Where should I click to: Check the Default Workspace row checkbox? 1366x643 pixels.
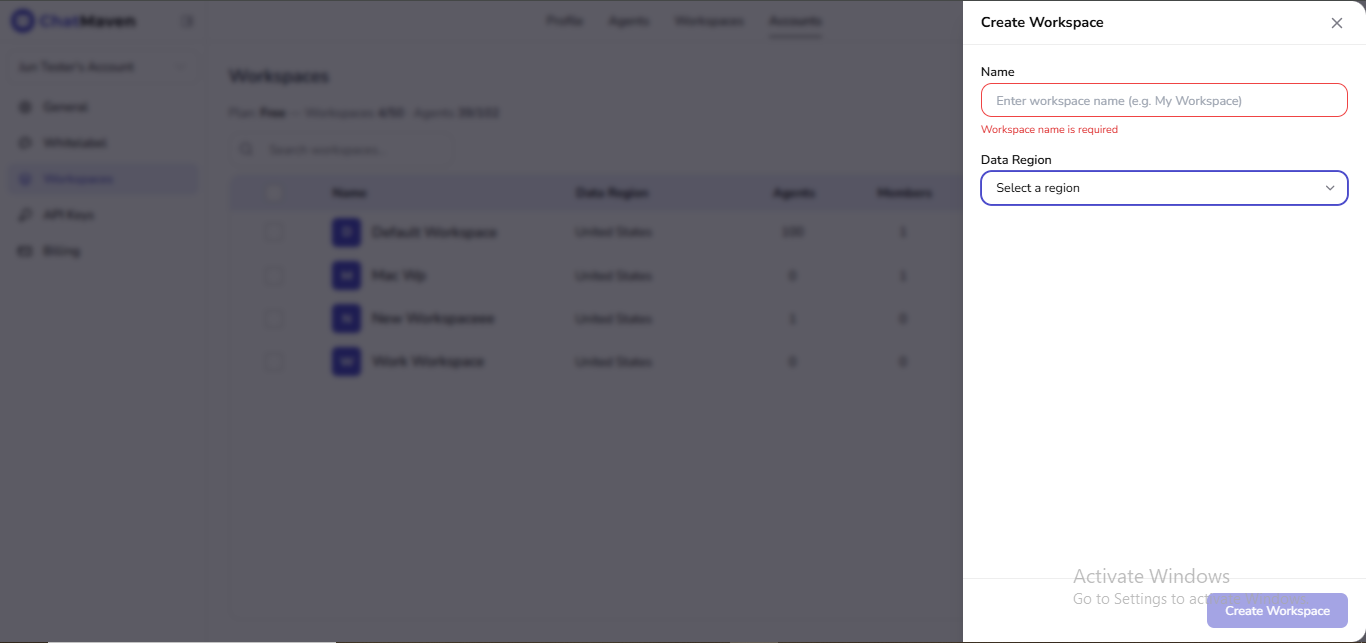274,231
